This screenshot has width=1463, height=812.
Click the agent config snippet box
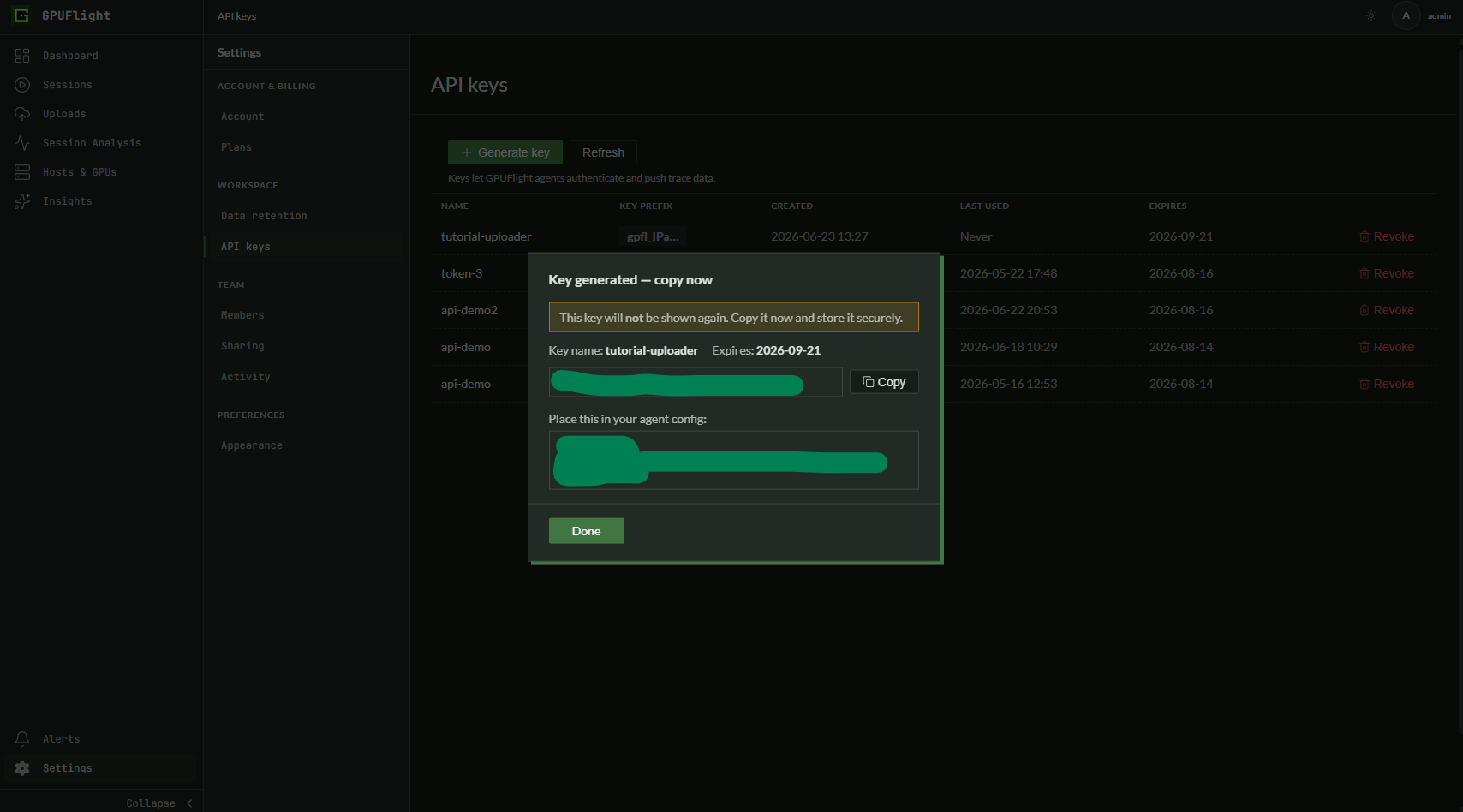click(734, 460)
